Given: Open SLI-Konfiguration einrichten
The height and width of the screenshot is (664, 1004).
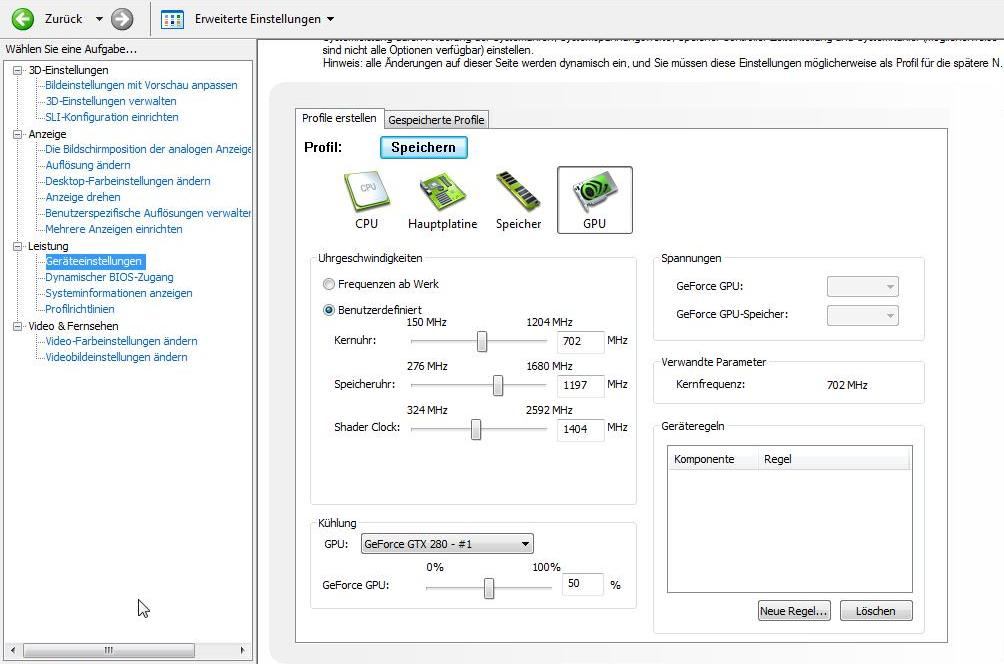Looking at the screenshot, I should (111, 117).
